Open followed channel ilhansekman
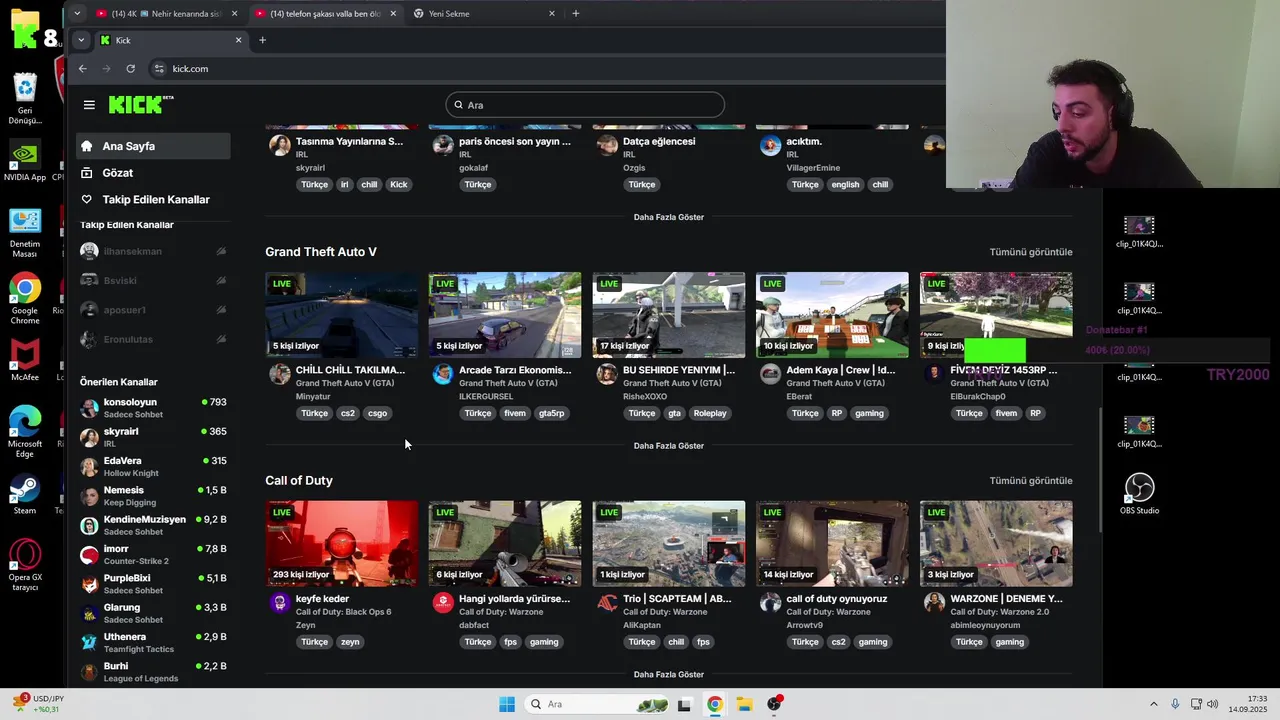Viewport: 1280px width, 720px height. 153,251
